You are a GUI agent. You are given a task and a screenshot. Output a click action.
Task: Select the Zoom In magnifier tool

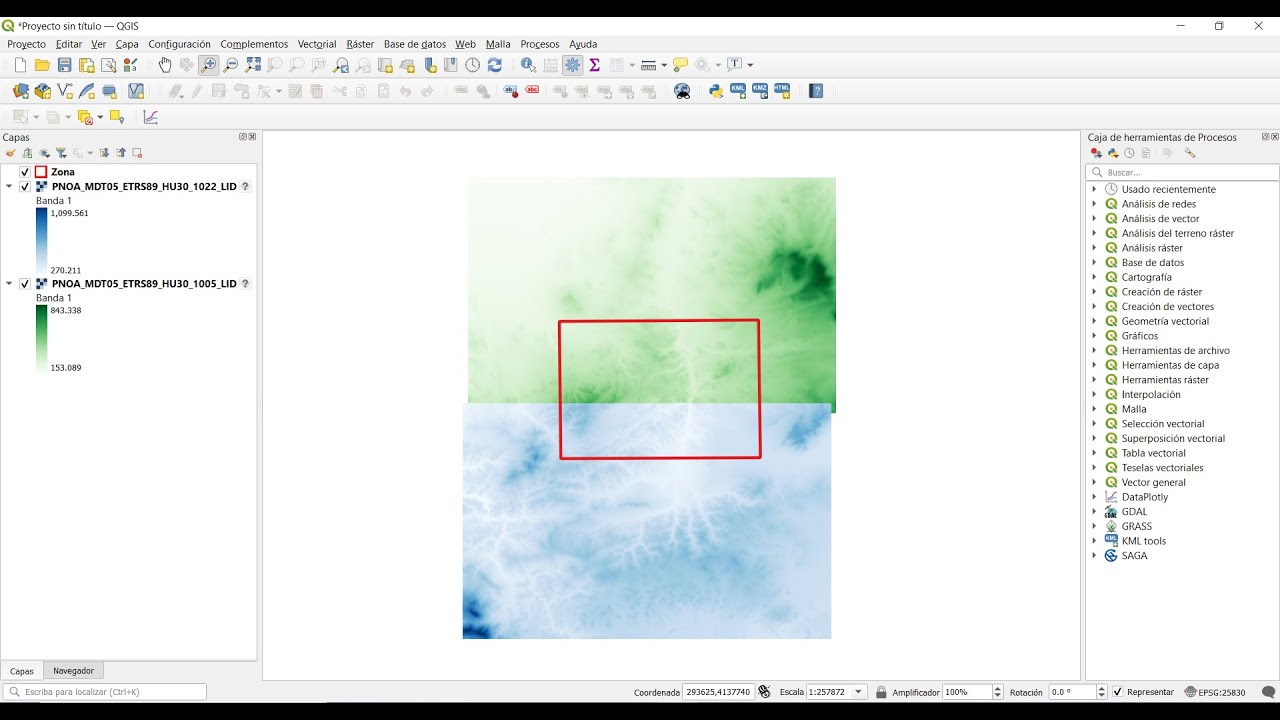208,65
